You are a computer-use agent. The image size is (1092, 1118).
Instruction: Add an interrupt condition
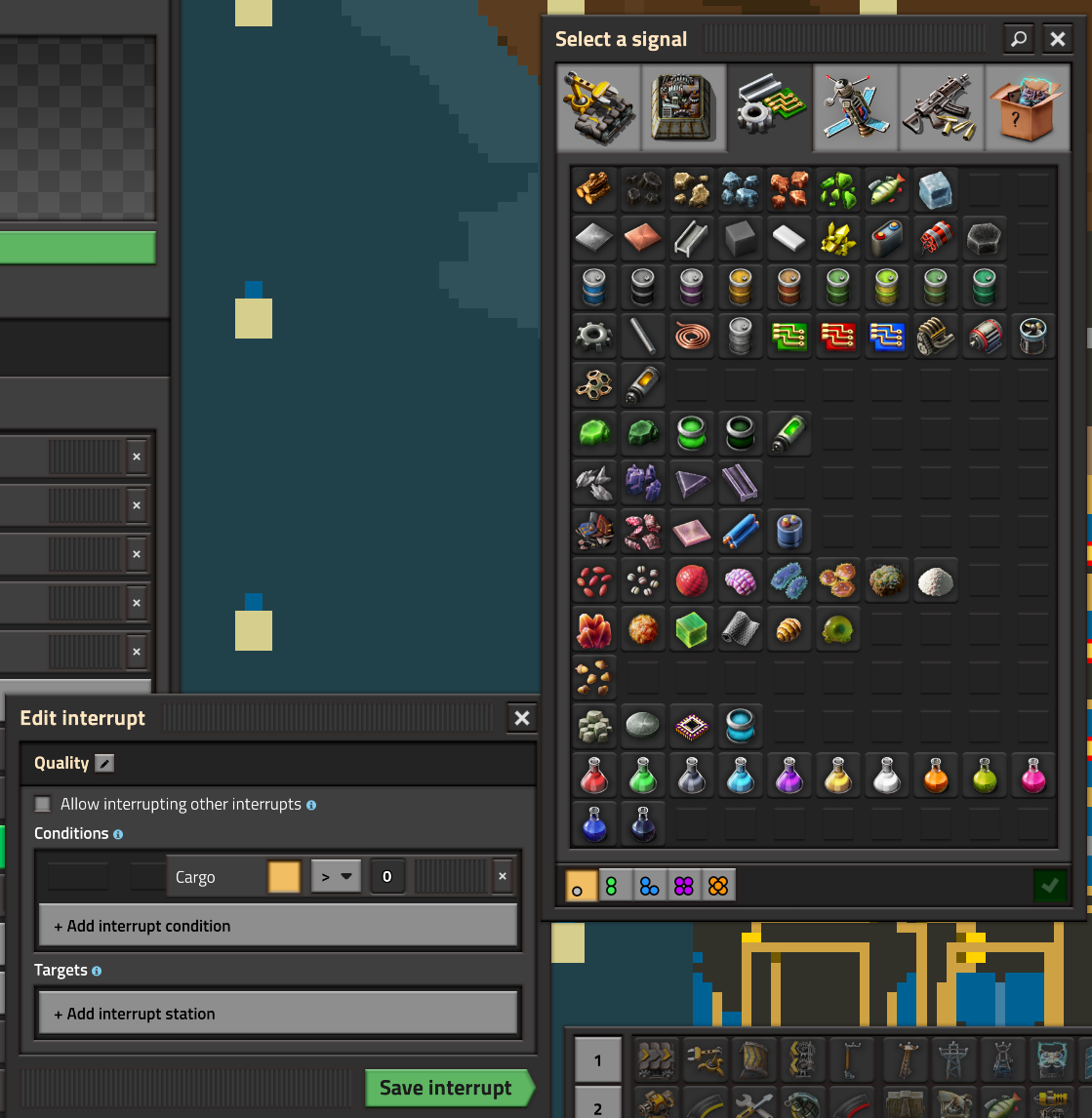[x=277, y=926]
